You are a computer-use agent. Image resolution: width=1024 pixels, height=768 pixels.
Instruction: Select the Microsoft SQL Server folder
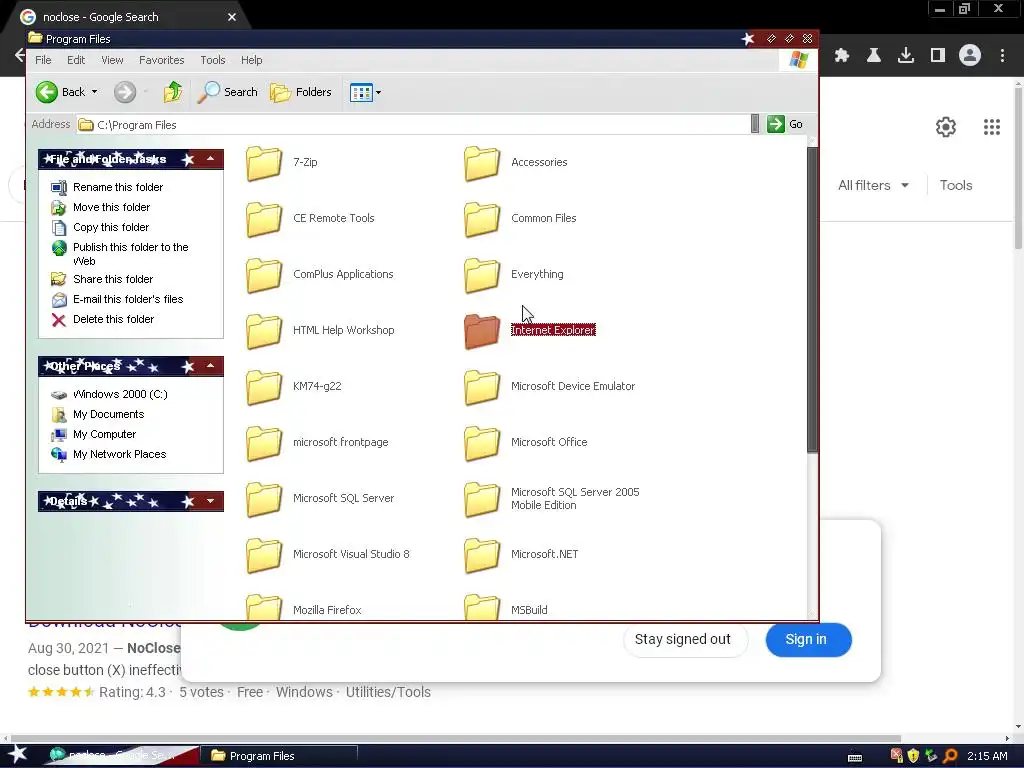[x=264, y=500]
